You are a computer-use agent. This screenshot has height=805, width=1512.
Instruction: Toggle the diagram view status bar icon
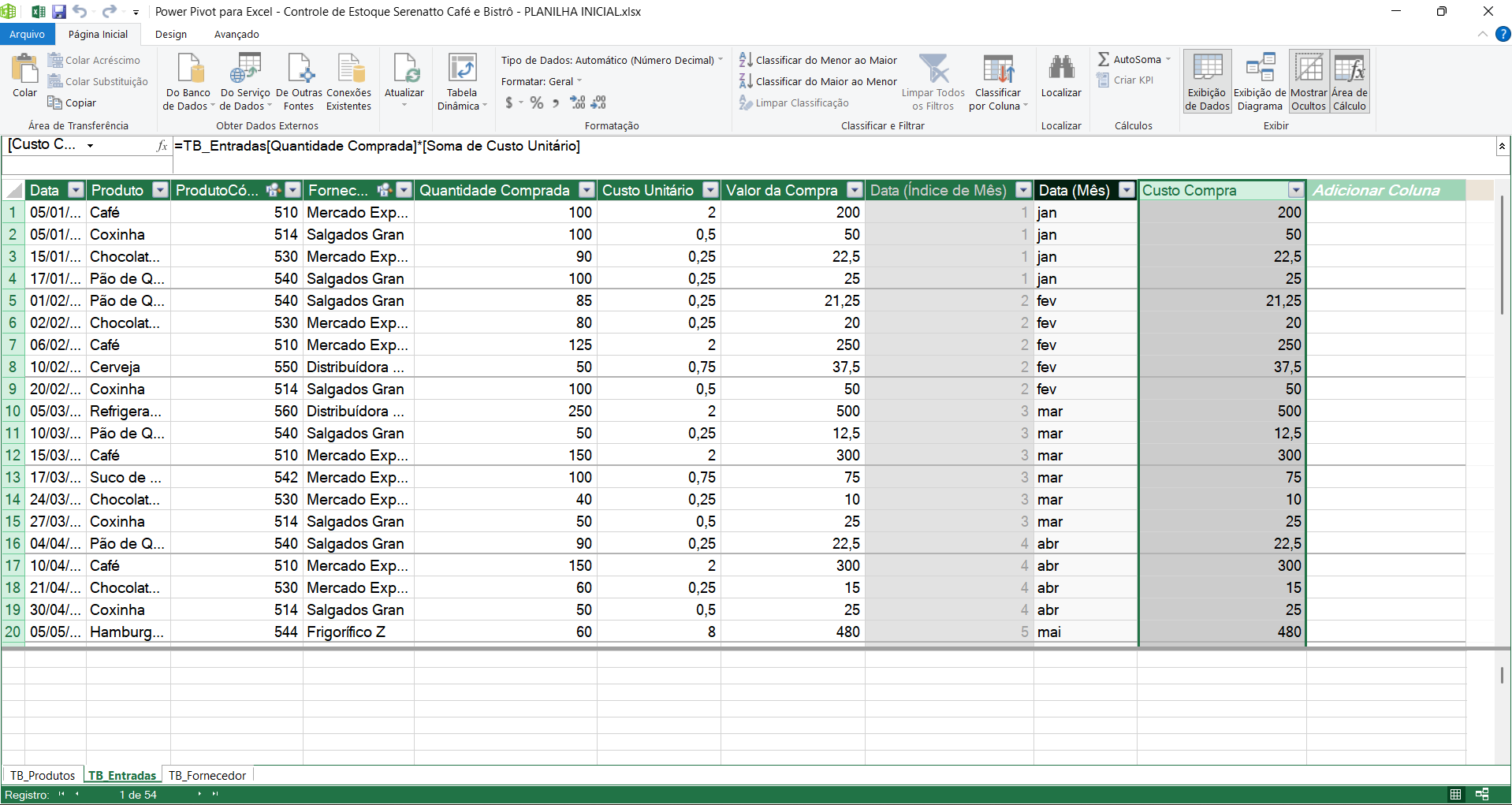tap(1482, 794)
